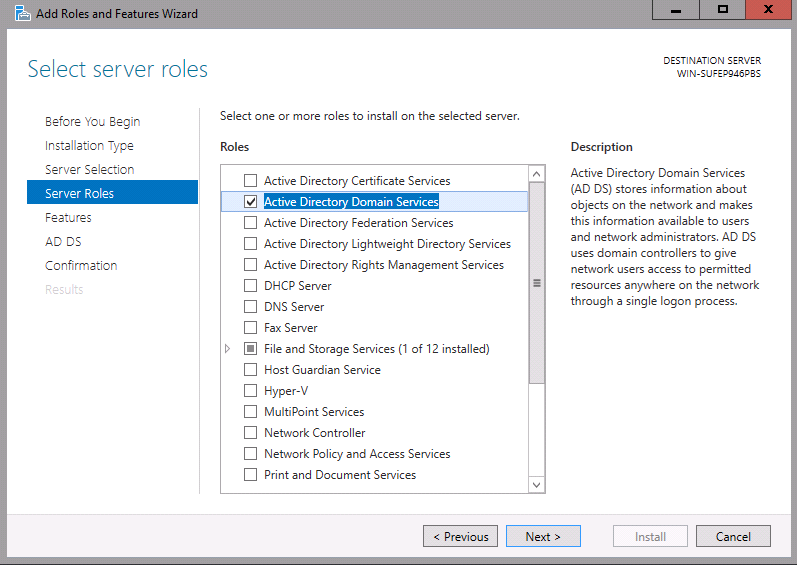797x565 pixels.
Task: Click the roles list scroll down arrow
Action: tap(536, 485)
